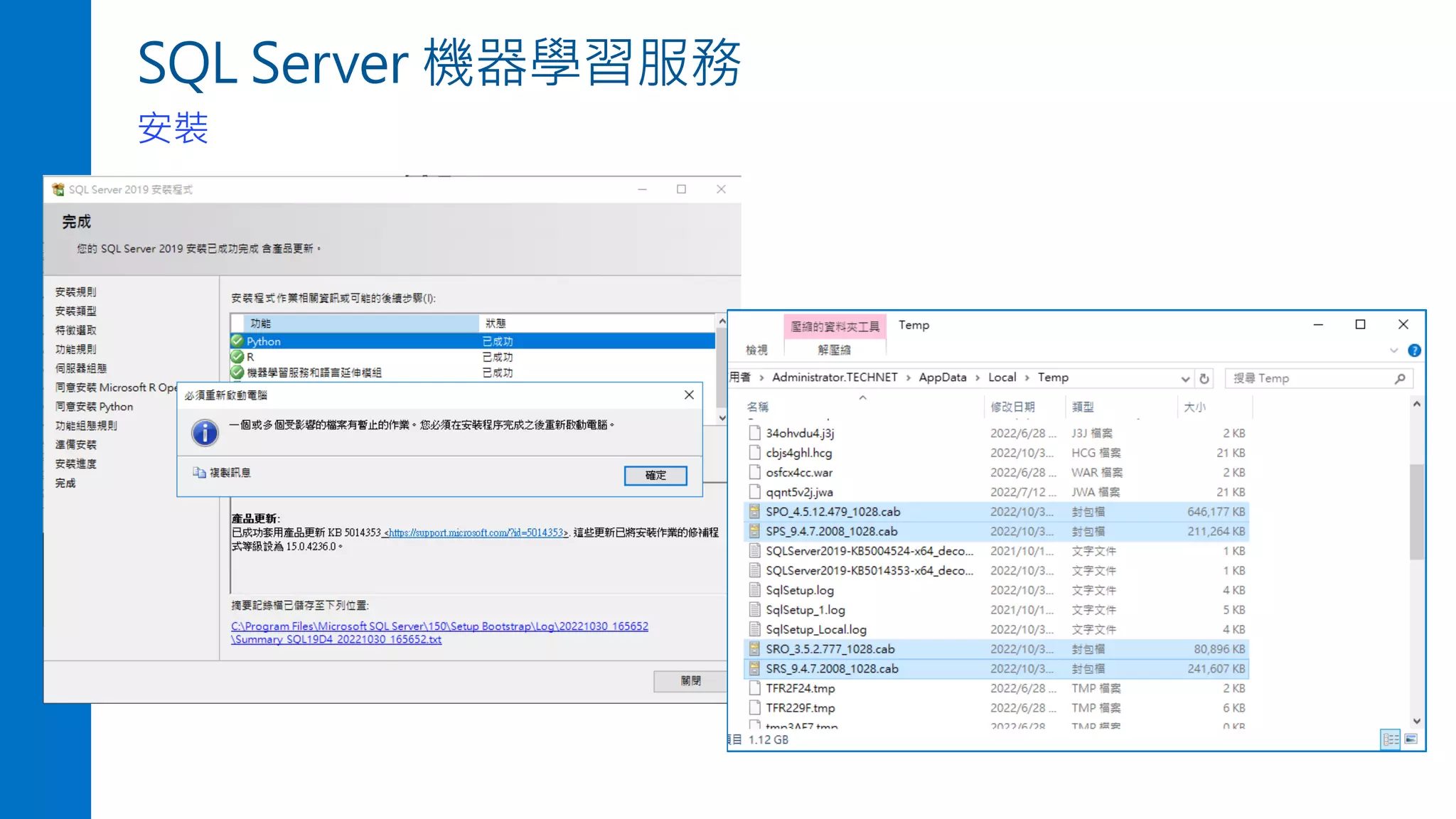The width and height of the screenshot is (1456, 819).
Task: Click Explorer file list vertical scrollbar
Action: tap(1416, 512)
